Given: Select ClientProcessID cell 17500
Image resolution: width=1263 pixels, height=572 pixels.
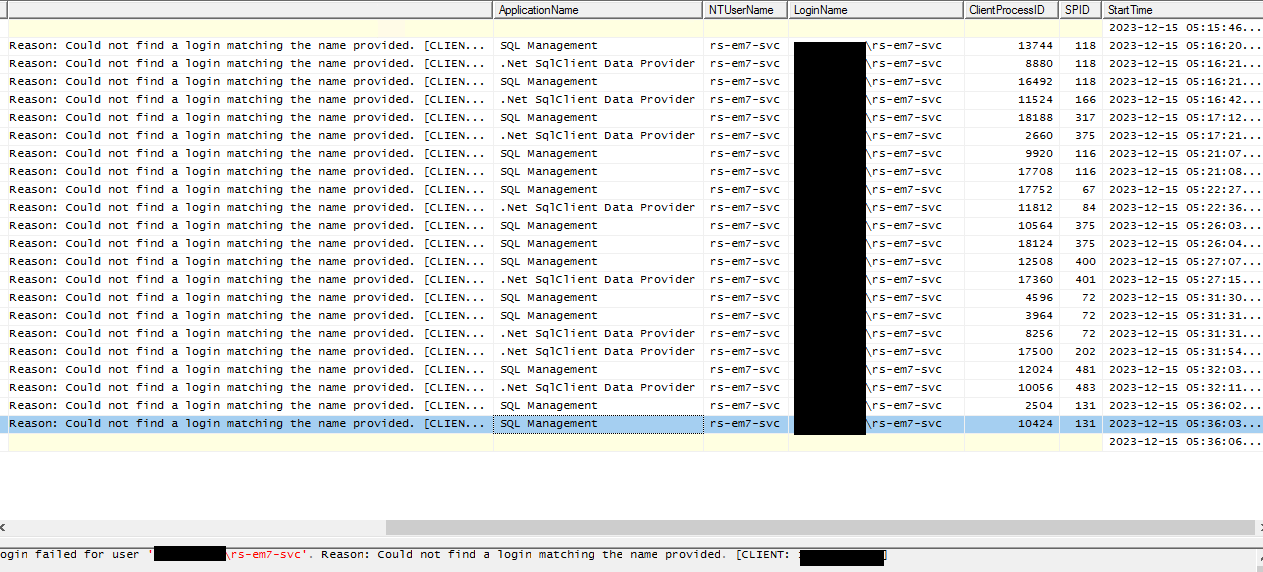Looking at the screenshot, I should 1012,351.
